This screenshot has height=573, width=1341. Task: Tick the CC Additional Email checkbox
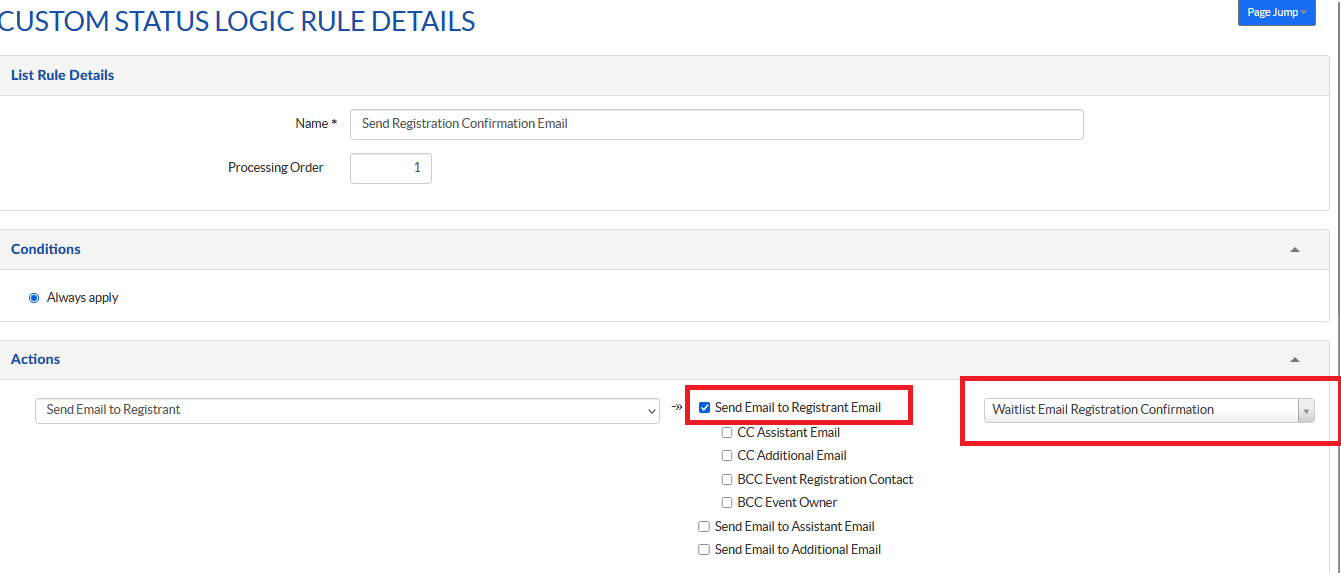pyautogui.click(x=727, y=456)
